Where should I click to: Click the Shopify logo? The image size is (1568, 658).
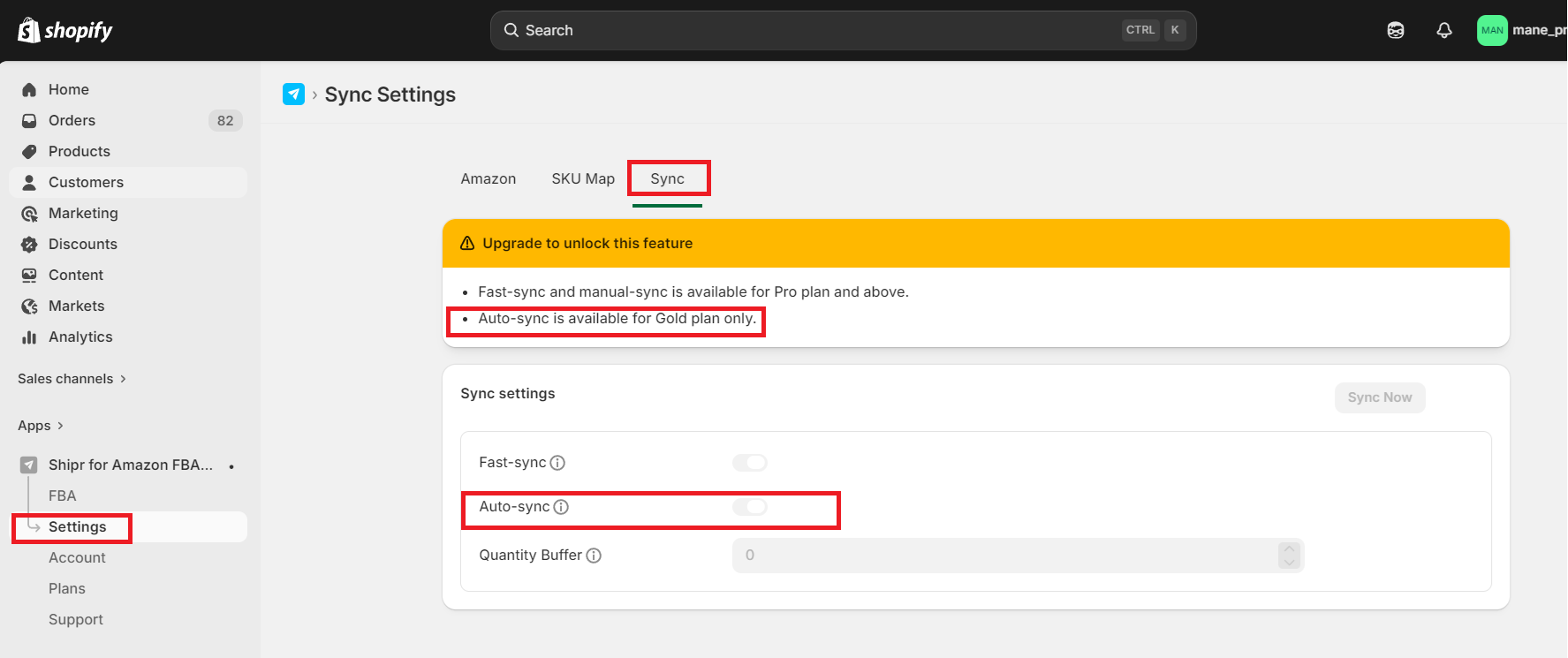click(x=65, y=30)
